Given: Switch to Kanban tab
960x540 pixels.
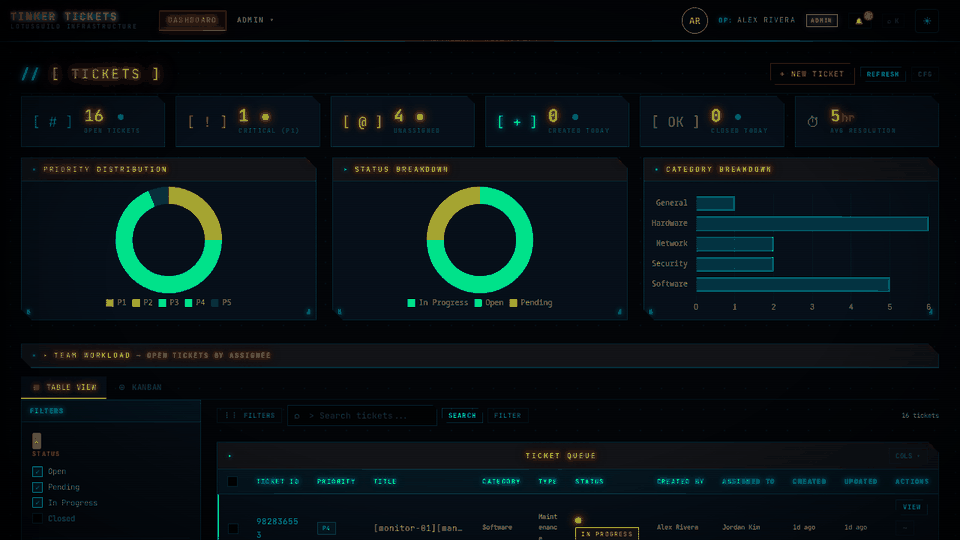Looking at the screenshot, I should coord(140,388).
